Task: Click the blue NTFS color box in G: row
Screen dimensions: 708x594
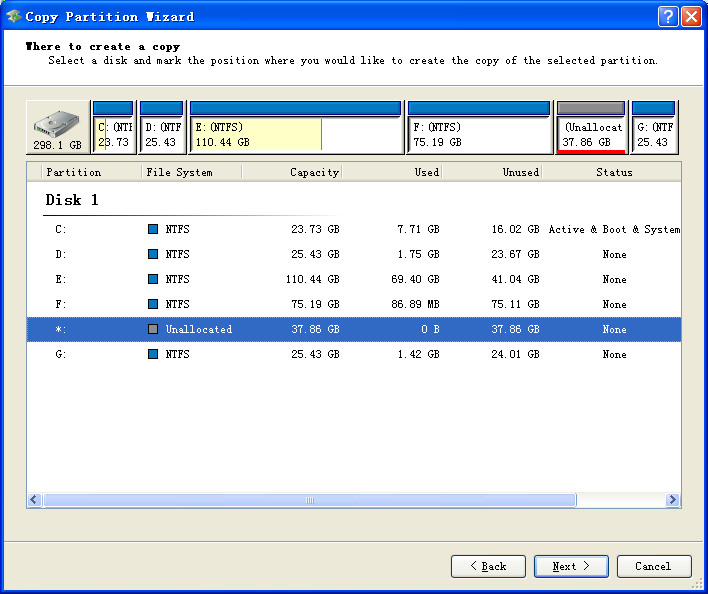Action: 153,354
